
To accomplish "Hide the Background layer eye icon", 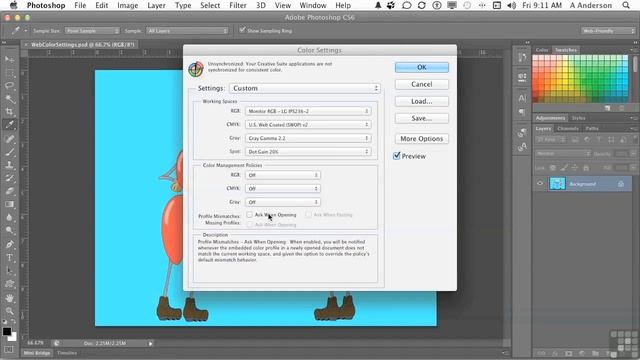I will 540,184.
